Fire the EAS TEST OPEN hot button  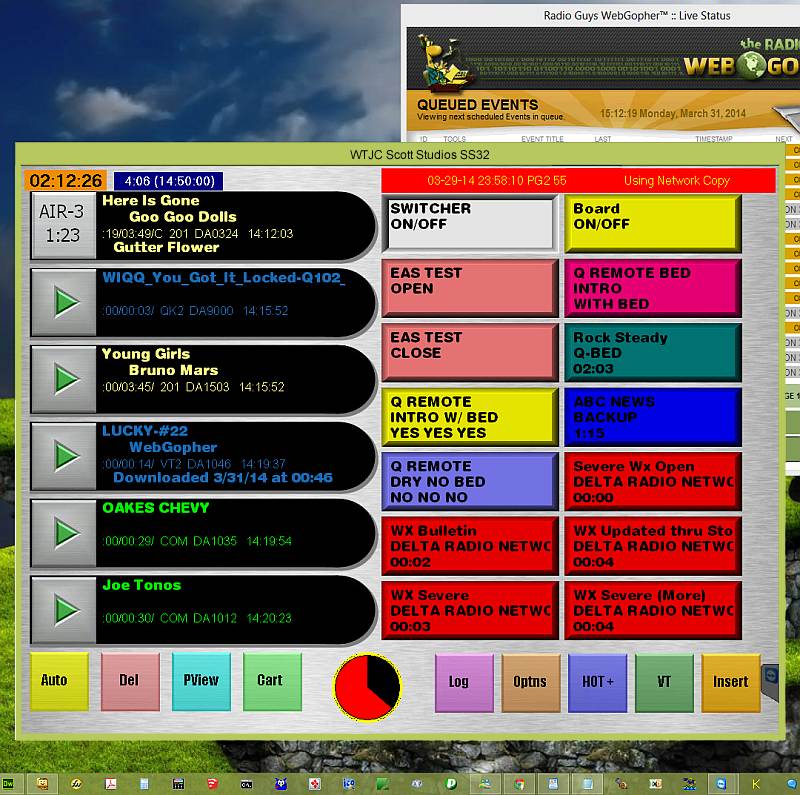pyautogui.click(x=469, y=287)
